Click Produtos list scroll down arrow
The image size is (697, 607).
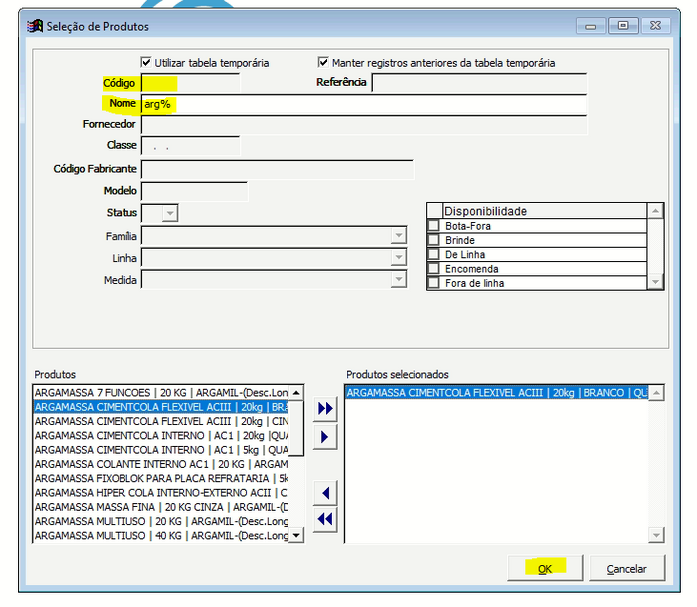click(x=296, y=535)
